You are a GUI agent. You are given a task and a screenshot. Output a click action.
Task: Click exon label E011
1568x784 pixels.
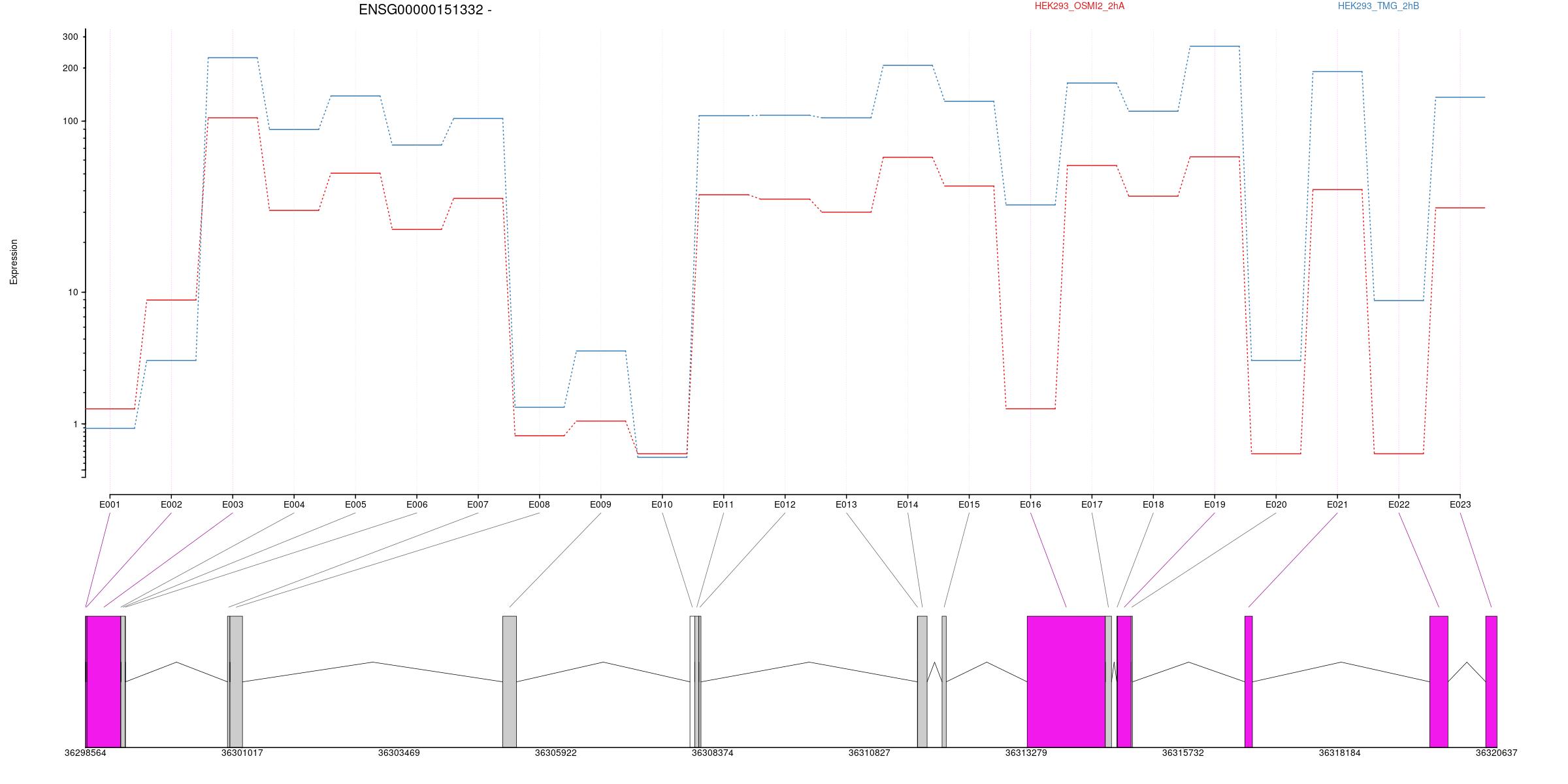pyautogui.click(x=723, y=504)
